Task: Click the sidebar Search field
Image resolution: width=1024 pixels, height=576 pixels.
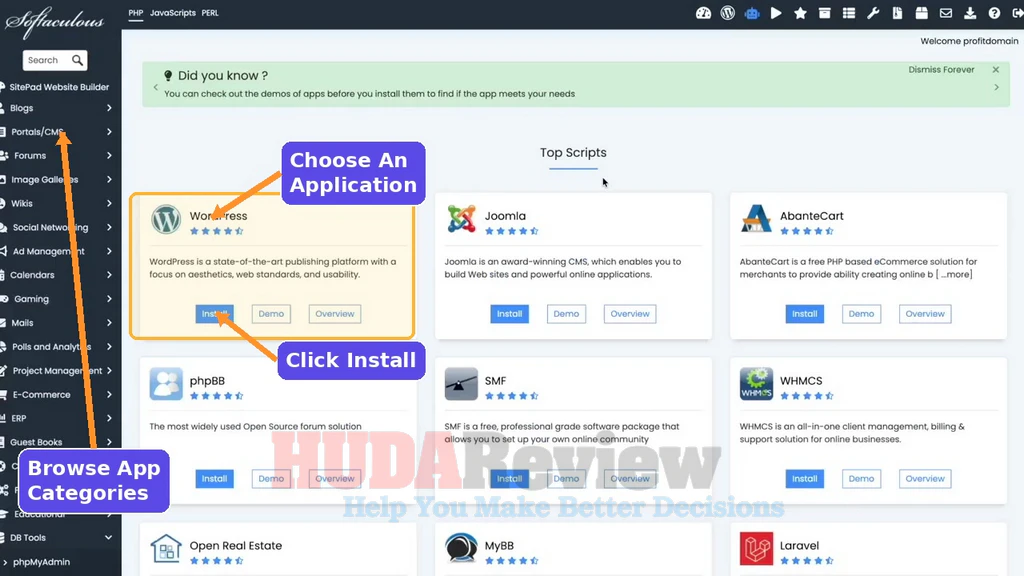Action: [x=47, y=60]
